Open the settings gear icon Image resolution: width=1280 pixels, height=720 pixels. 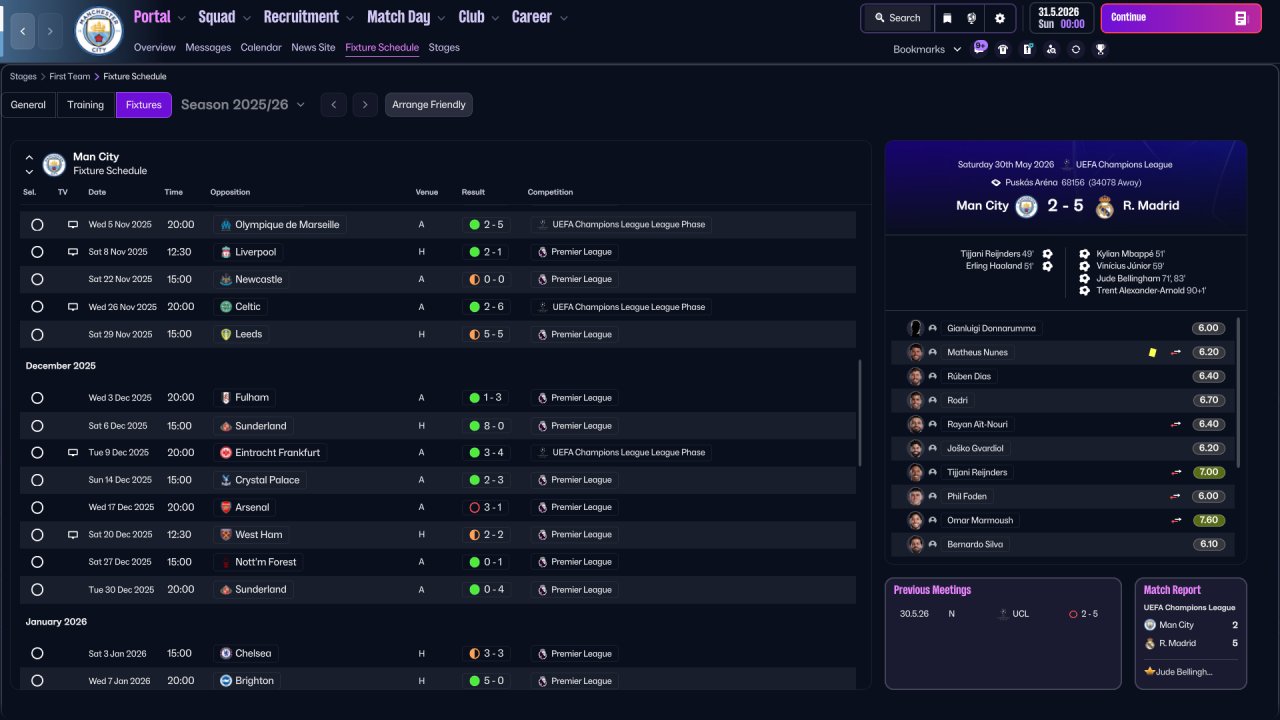(1000, 18)
